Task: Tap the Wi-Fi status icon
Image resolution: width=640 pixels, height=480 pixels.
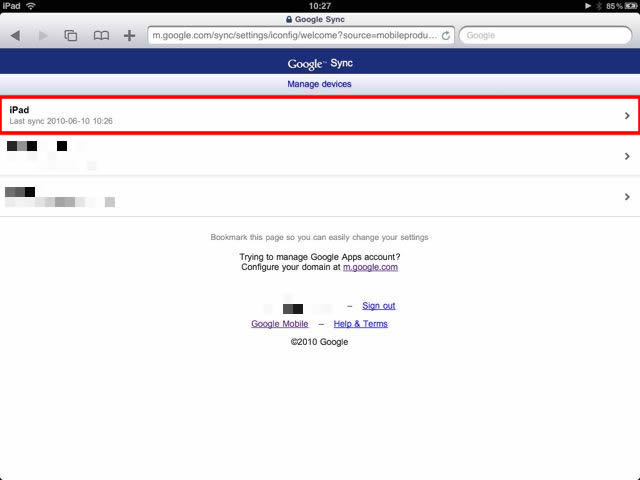Action: [x=31, y=6]
